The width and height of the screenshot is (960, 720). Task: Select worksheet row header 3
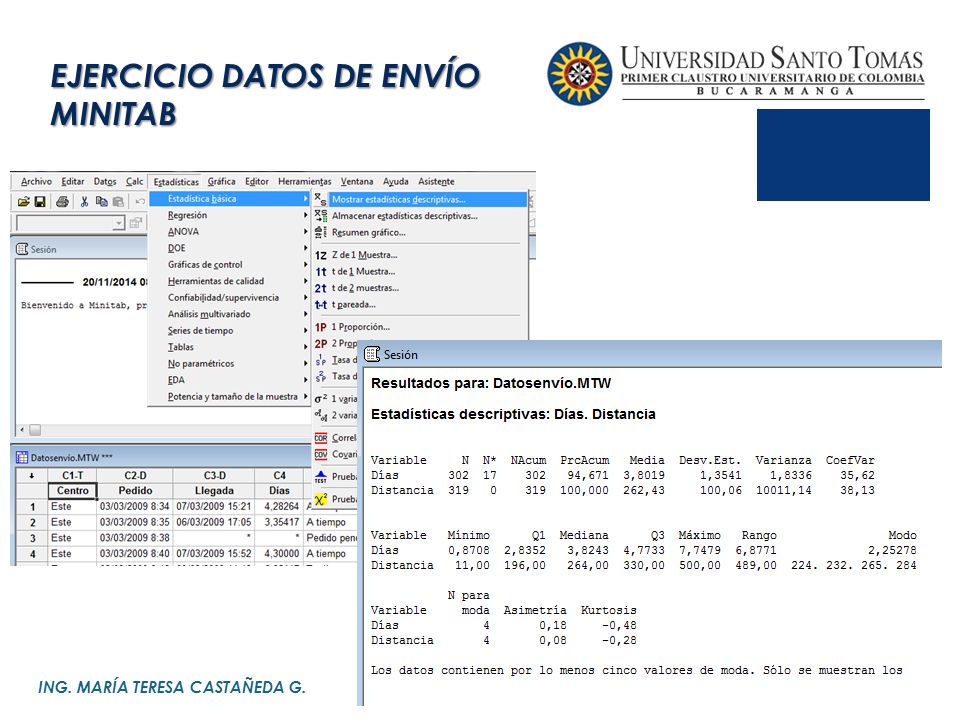[x=32, y=538]
